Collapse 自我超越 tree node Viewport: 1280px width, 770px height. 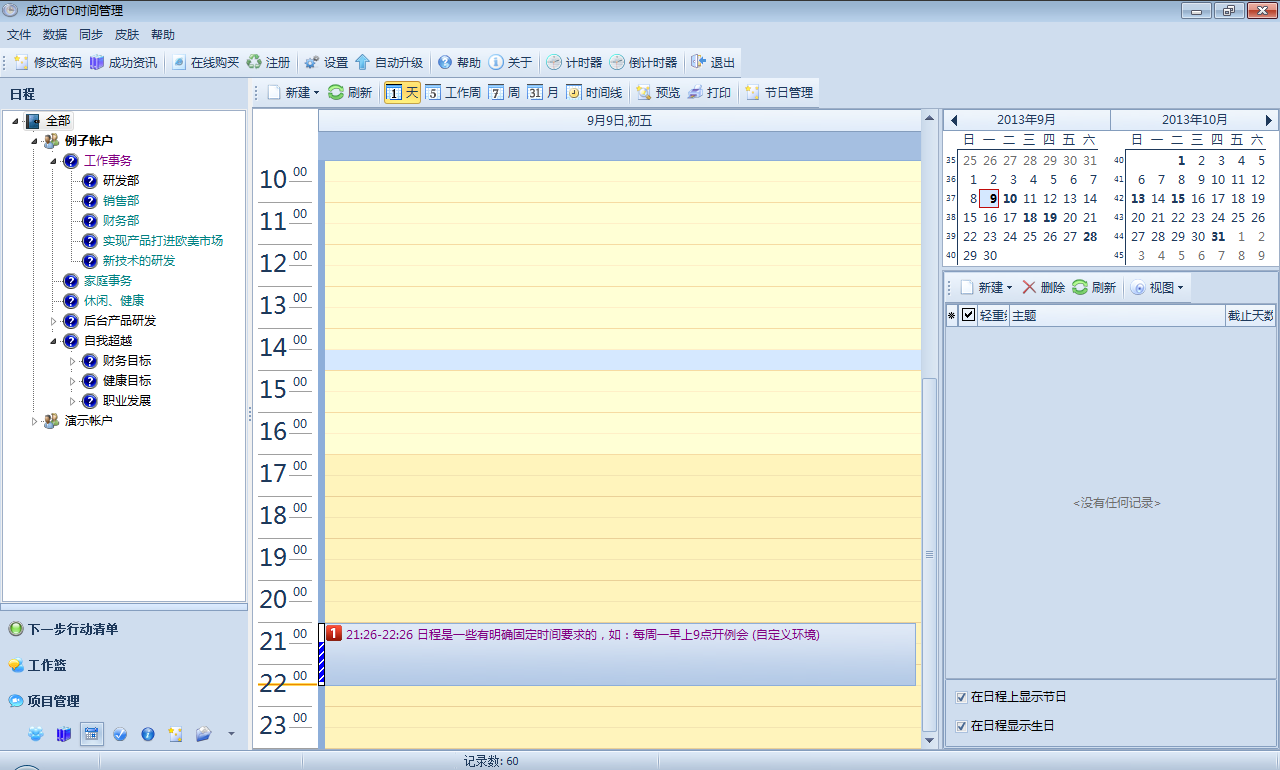pyautogui.click(x=54, y=341)
